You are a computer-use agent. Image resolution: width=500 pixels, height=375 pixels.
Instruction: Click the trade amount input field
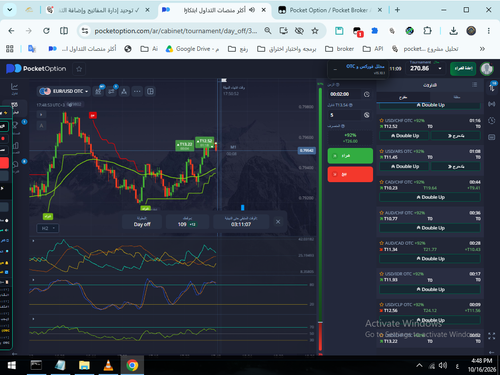tap(345, 115)
